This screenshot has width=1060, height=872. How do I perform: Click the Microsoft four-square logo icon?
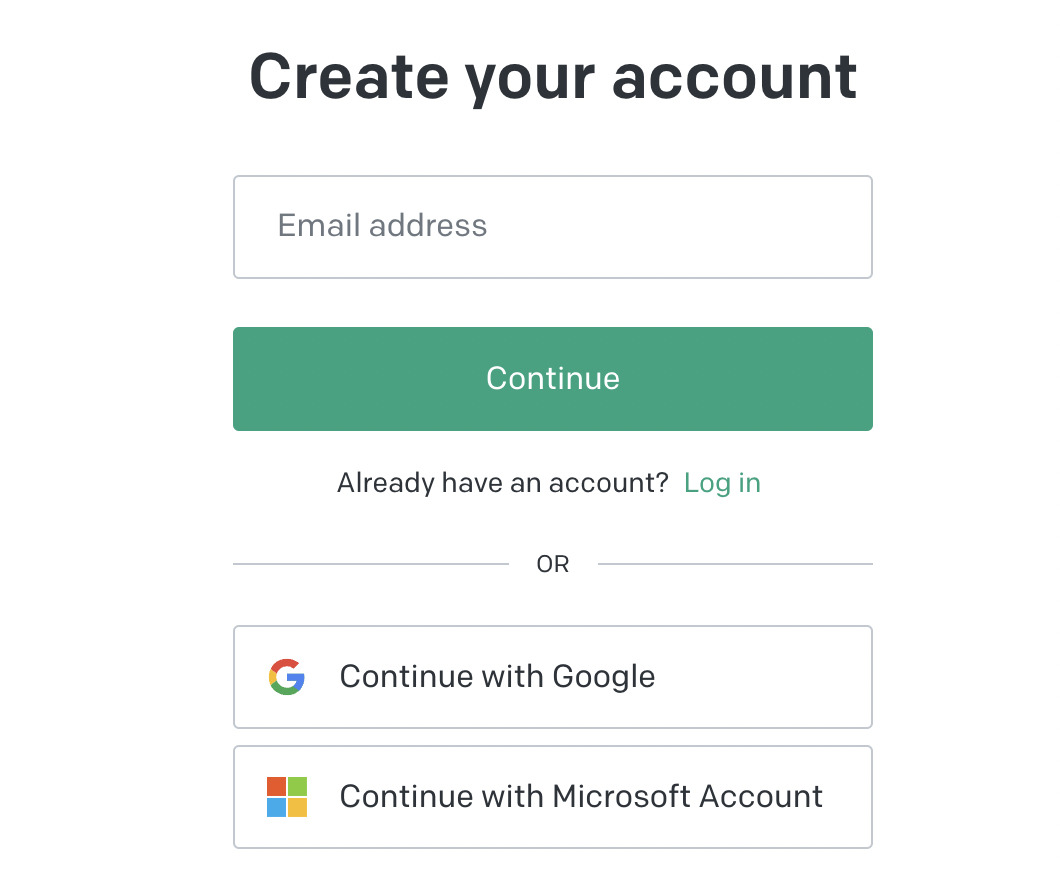[287, 797]
